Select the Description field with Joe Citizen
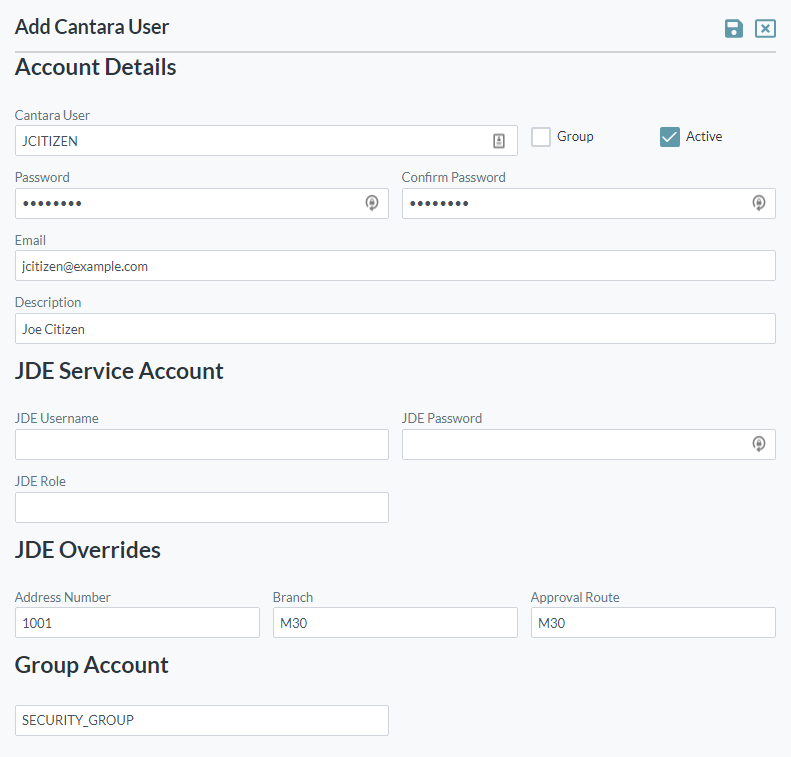The width and height of the screenshot is (791, 757). 395,328
